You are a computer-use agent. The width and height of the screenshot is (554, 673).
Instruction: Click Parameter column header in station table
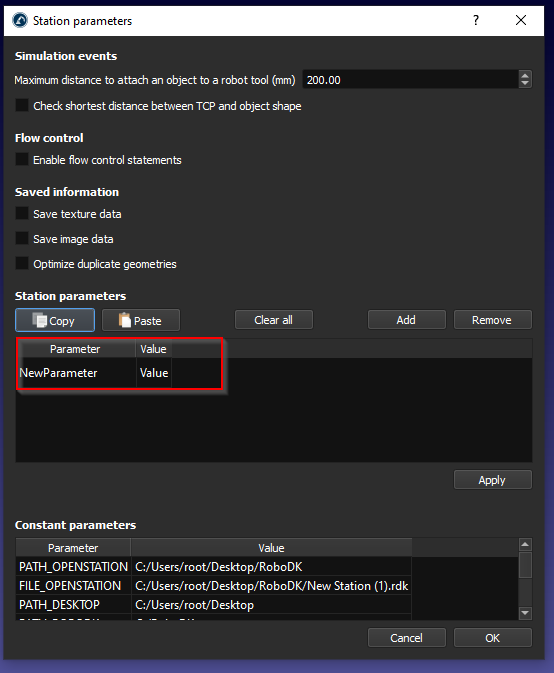[76, 349]
